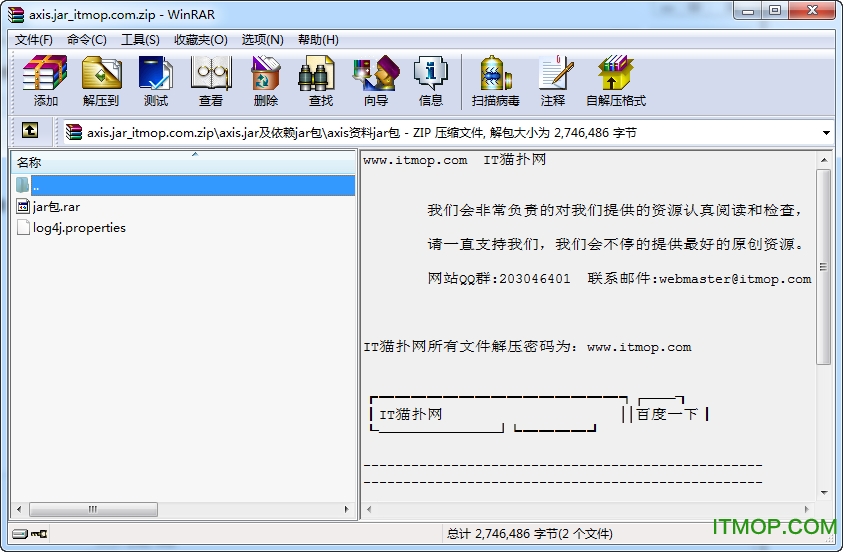
Task: Expand the address bar path dropdown
Action: click(826, 133)
